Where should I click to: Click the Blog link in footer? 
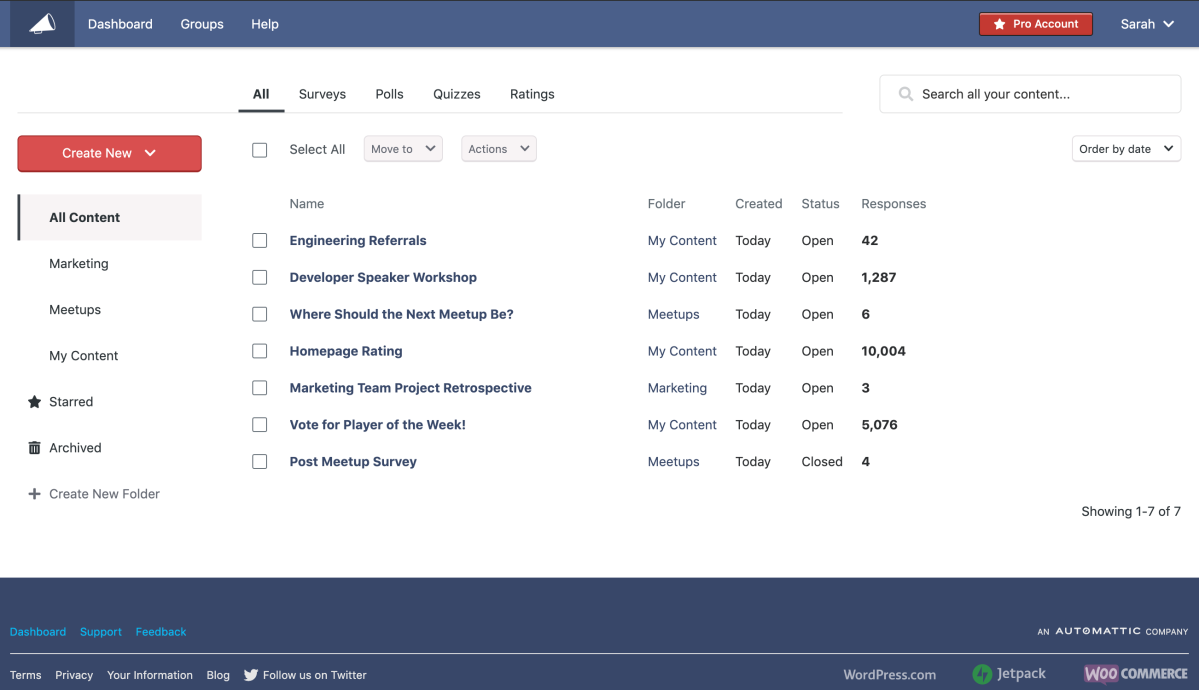tap(218, 675)
